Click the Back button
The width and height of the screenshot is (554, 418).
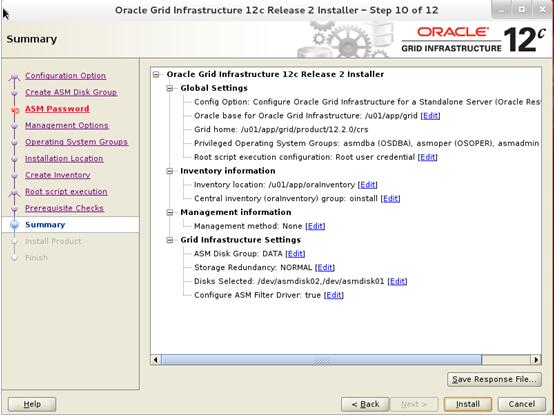[x=365, y=404]
